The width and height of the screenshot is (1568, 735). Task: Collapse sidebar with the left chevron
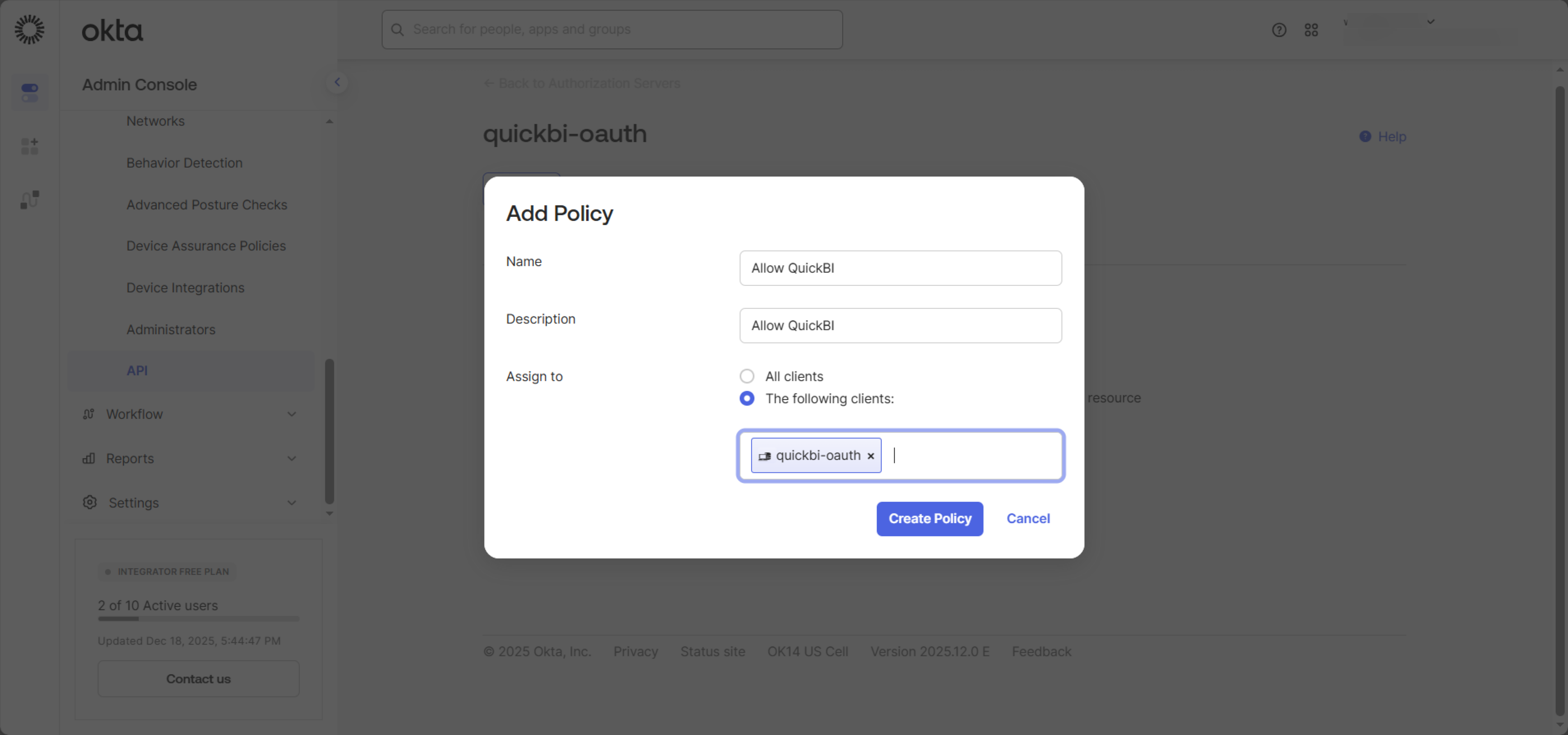337,82
